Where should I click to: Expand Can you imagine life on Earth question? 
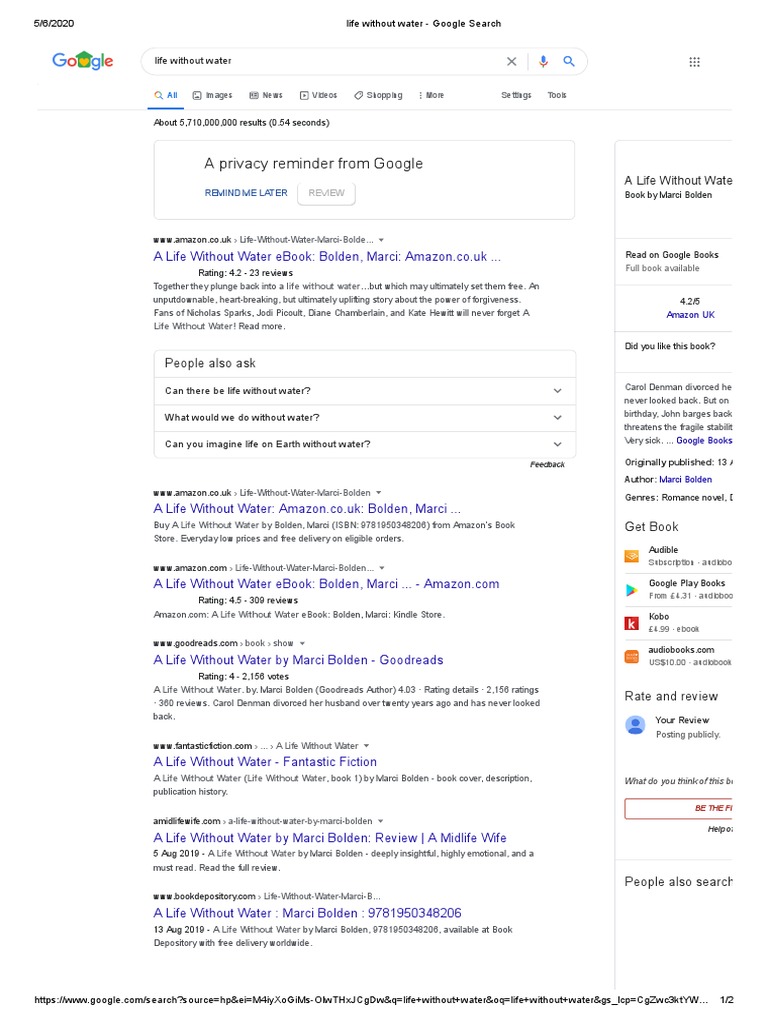(x=364, y=444)
